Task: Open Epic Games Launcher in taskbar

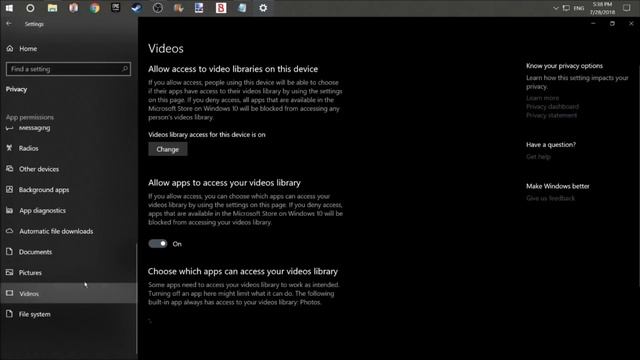Action: [x=116, y=8]
